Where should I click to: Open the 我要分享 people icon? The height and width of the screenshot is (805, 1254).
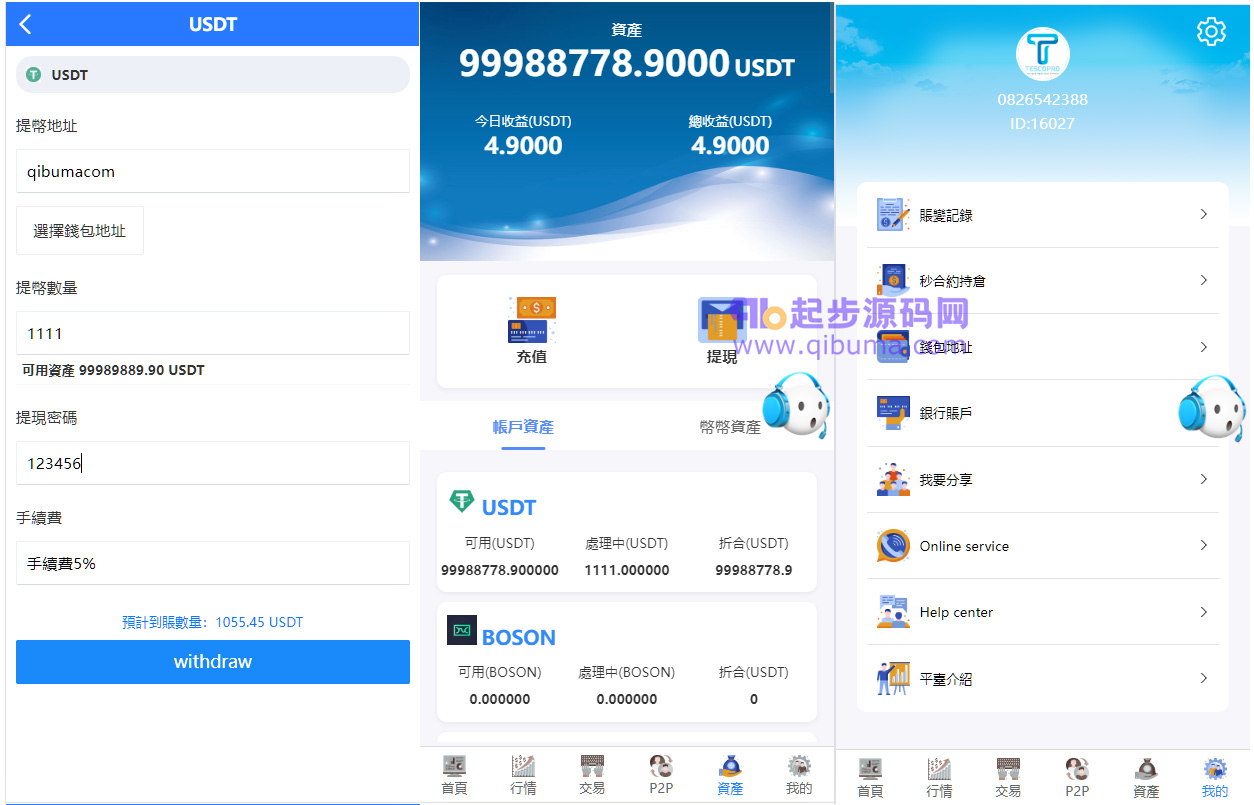893,479
